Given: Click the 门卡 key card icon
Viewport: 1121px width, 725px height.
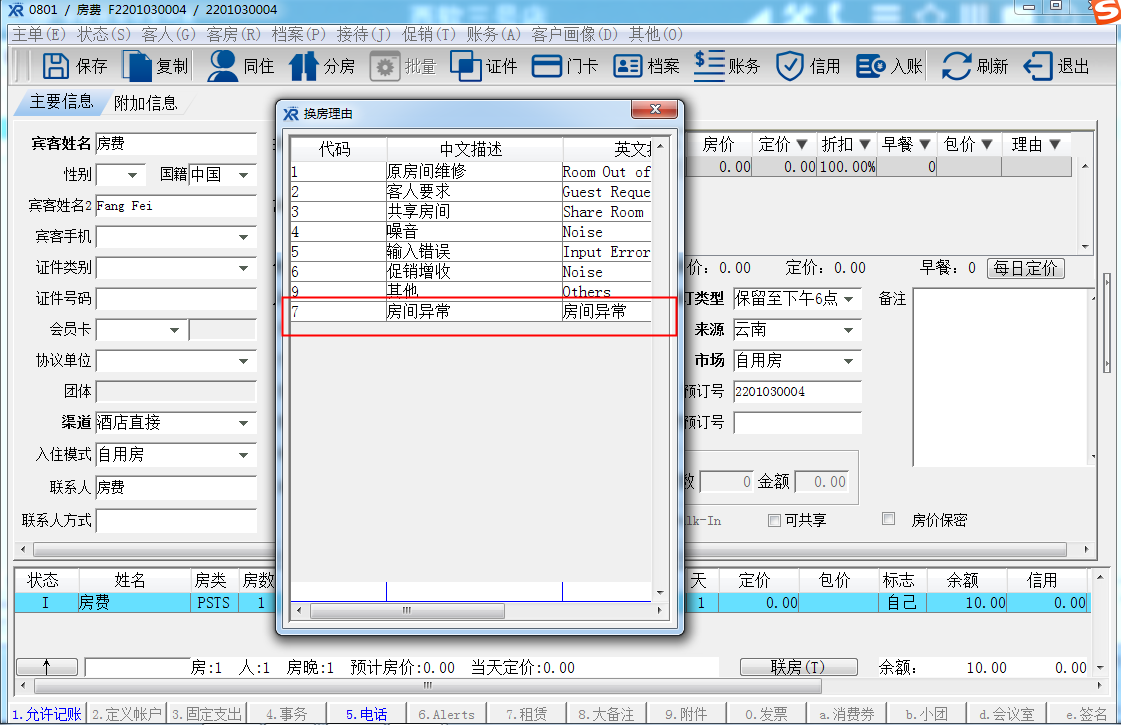Looking at the screenshot, I should (547, 66).
